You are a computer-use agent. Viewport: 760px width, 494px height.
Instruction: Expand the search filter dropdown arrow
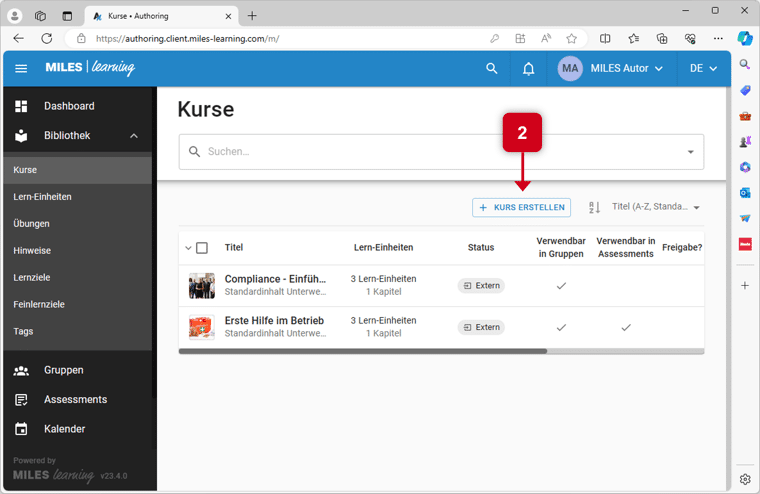click(x=690, y=152)
